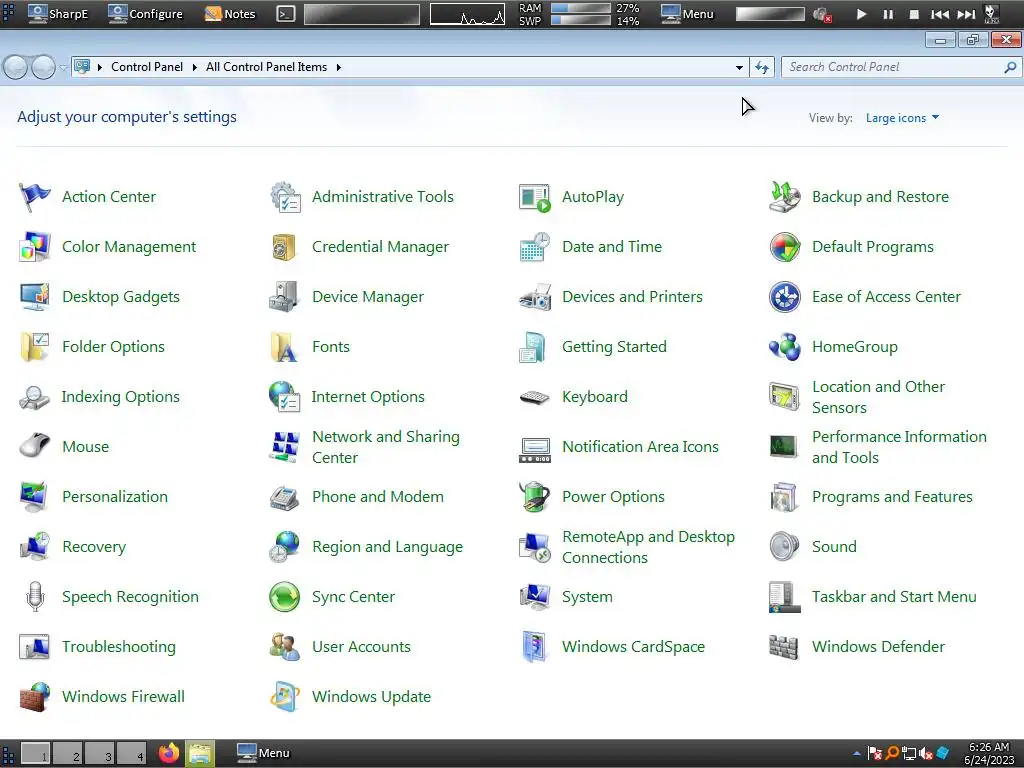This screenshot has width=1024, height=768.
Task: Open the Color Management icon
Action: click(x=35, y=247)
